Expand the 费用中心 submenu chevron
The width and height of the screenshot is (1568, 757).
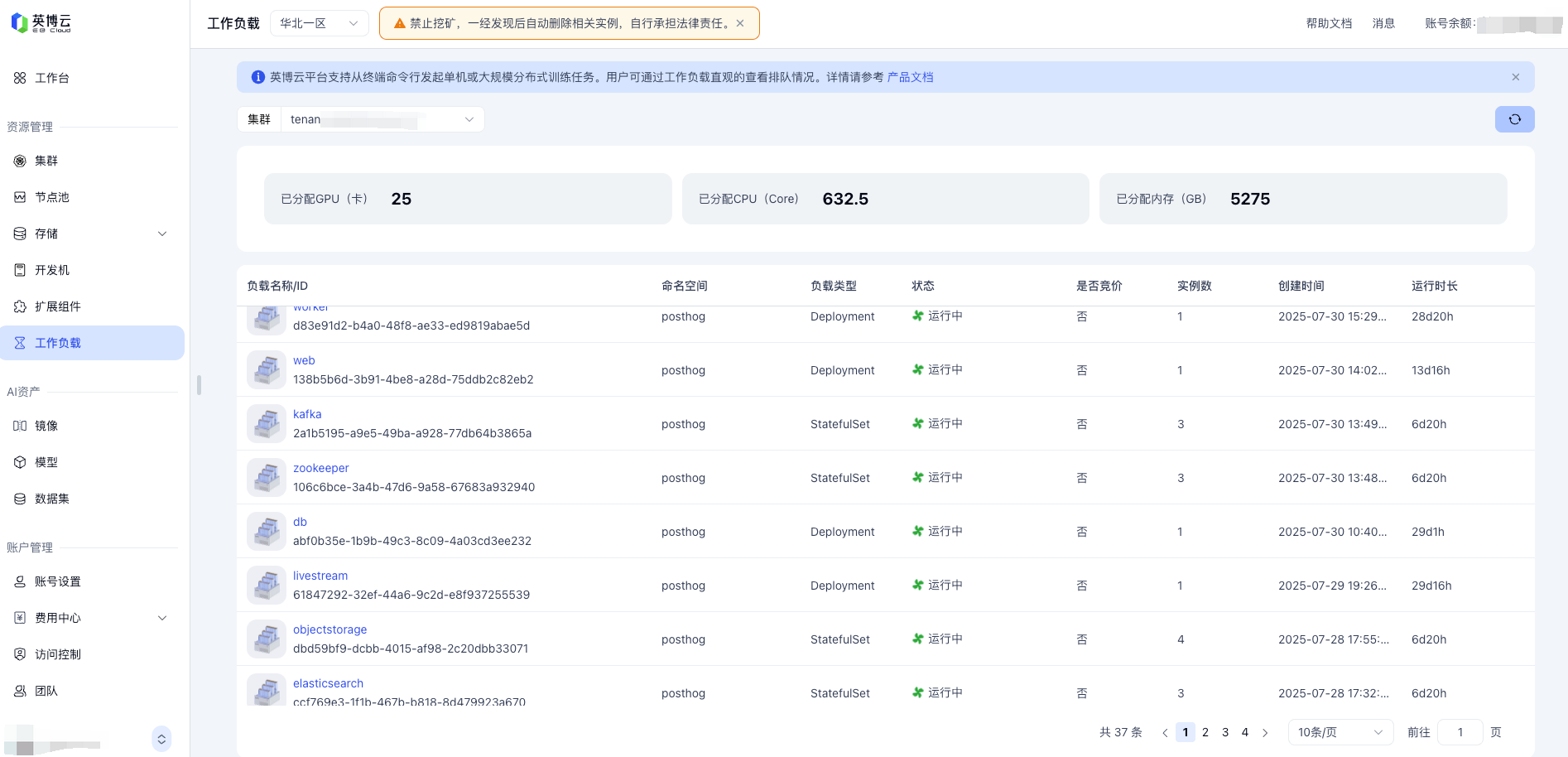point(162,618)
